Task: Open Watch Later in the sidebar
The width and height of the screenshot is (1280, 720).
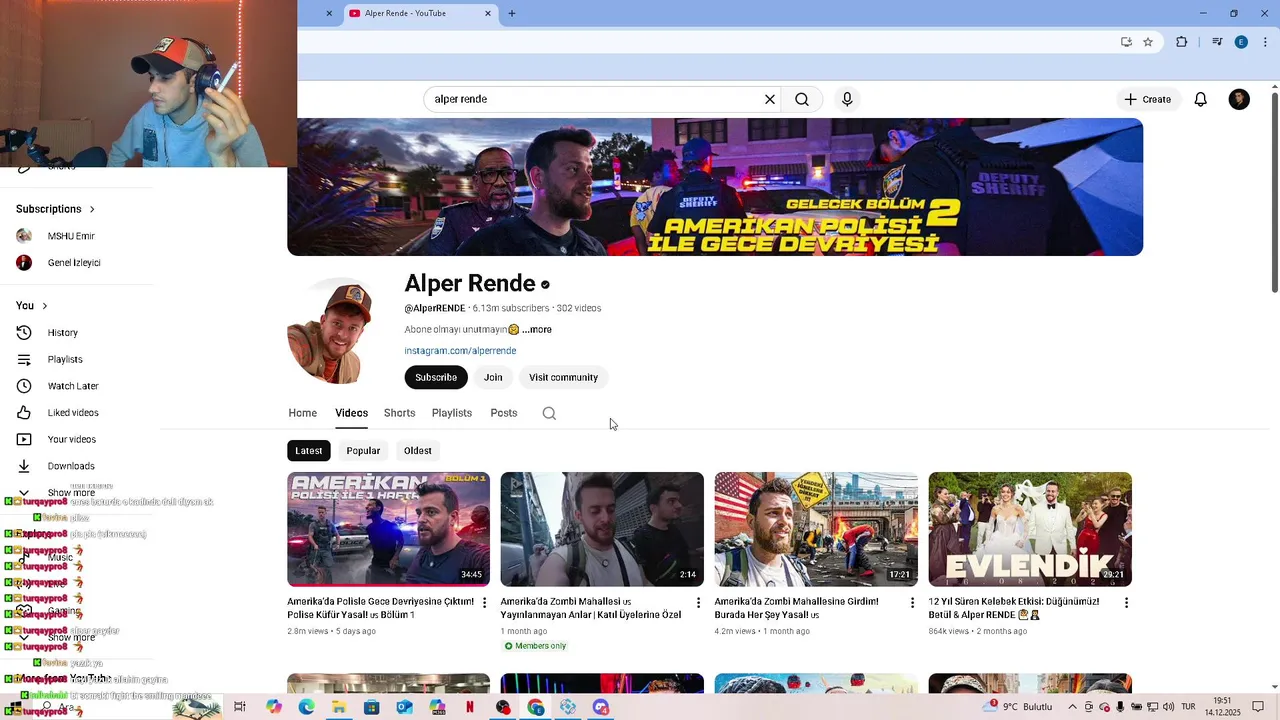Action: (73, 386)
